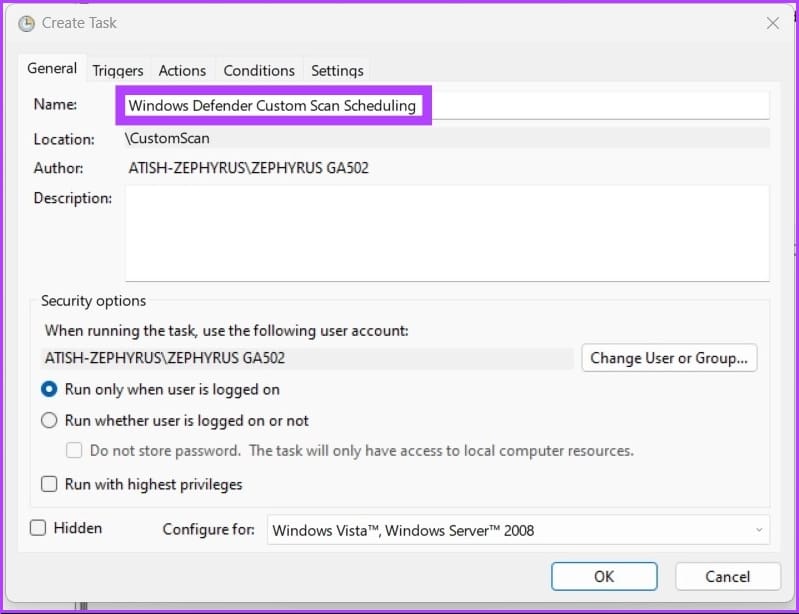Click into the task Name field
The height and width of the screenshot is (614, 799).
tap(447, 105)
